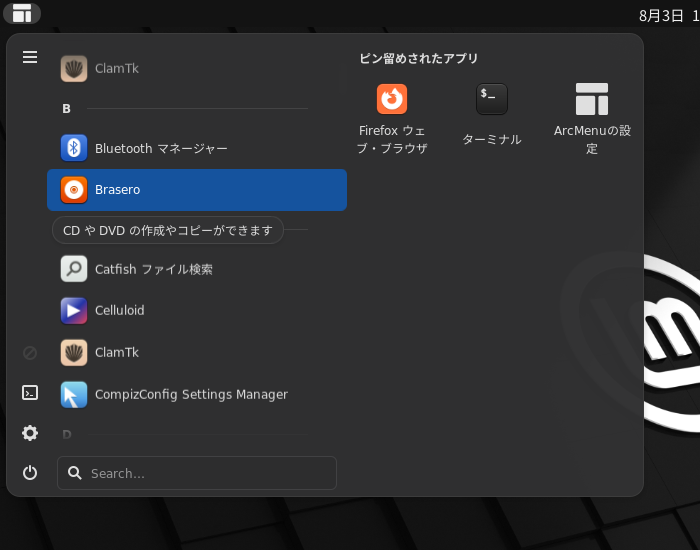Viewport: 700px width, 550px height.
Task: Open ClamTk at the top of list
Action: 197,68
